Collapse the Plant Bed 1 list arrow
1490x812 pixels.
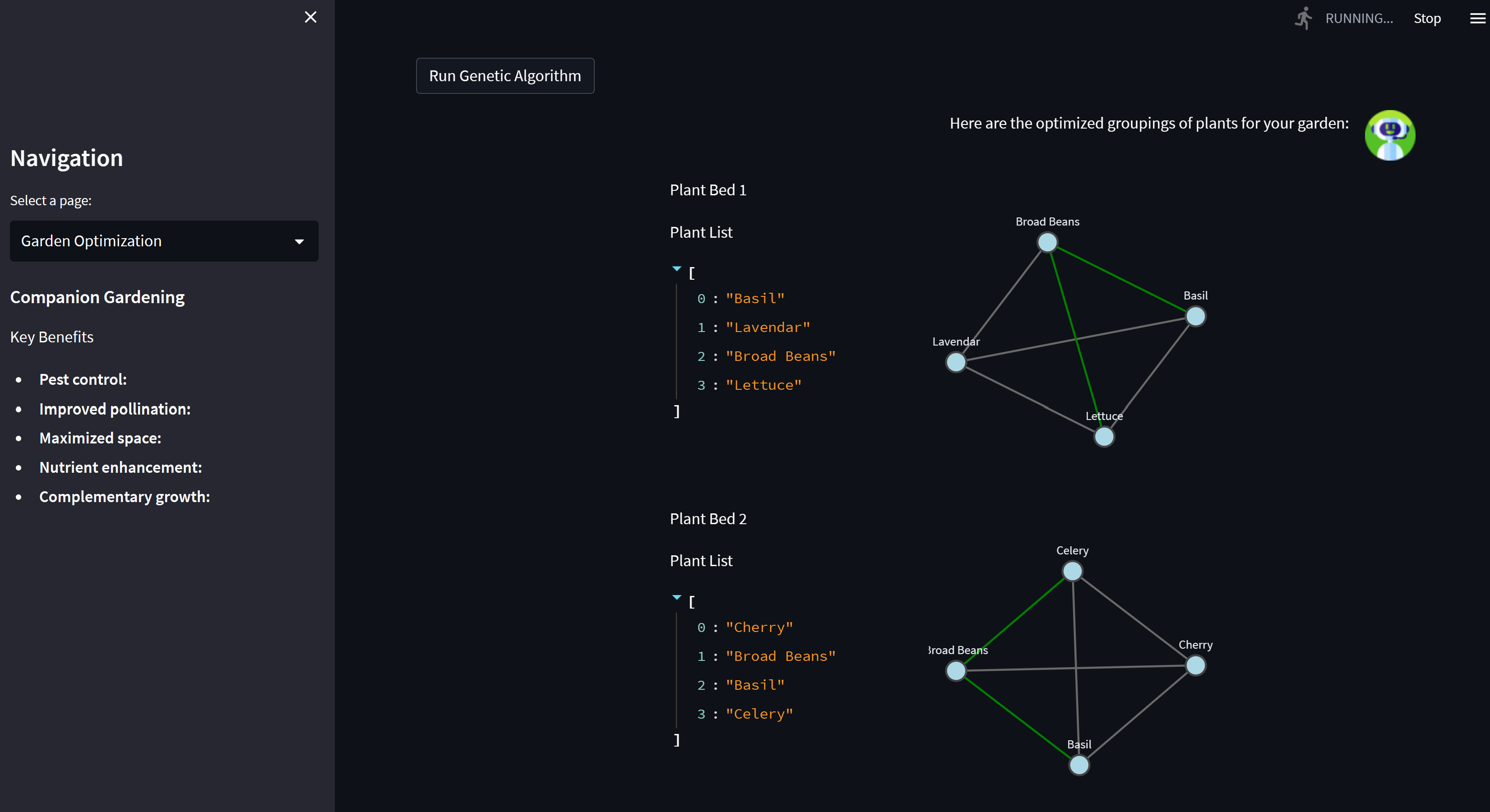point(676,269)
